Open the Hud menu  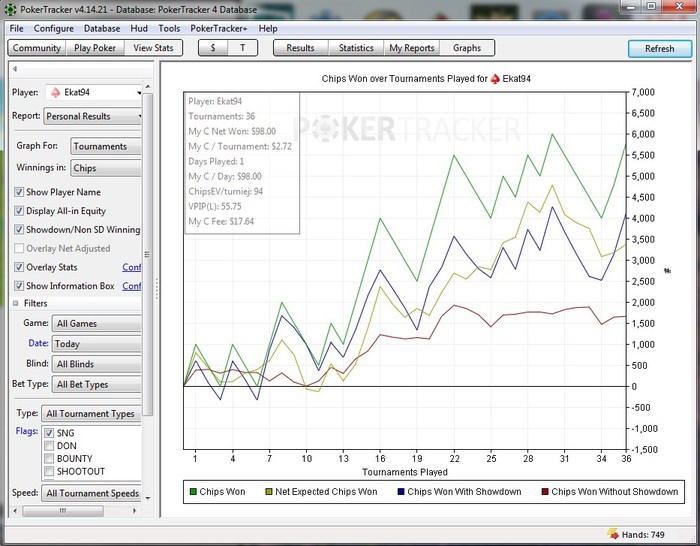pos(139,28)
